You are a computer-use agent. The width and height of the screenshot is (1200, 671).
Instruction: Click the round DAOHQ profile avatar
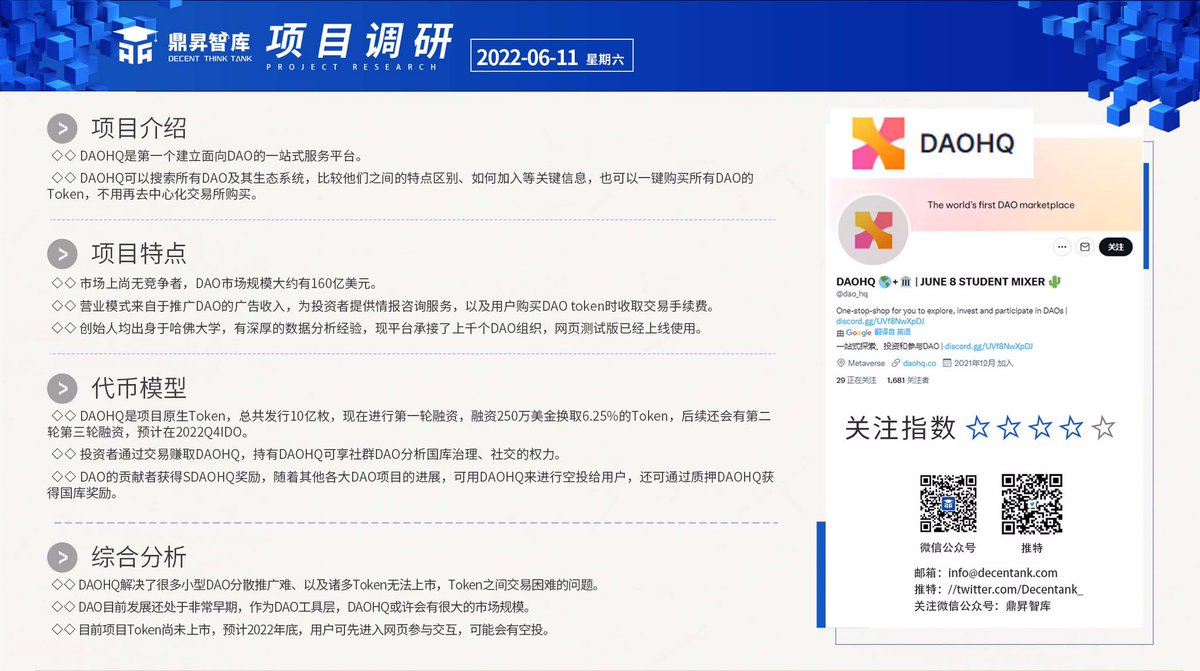point(872,230)
